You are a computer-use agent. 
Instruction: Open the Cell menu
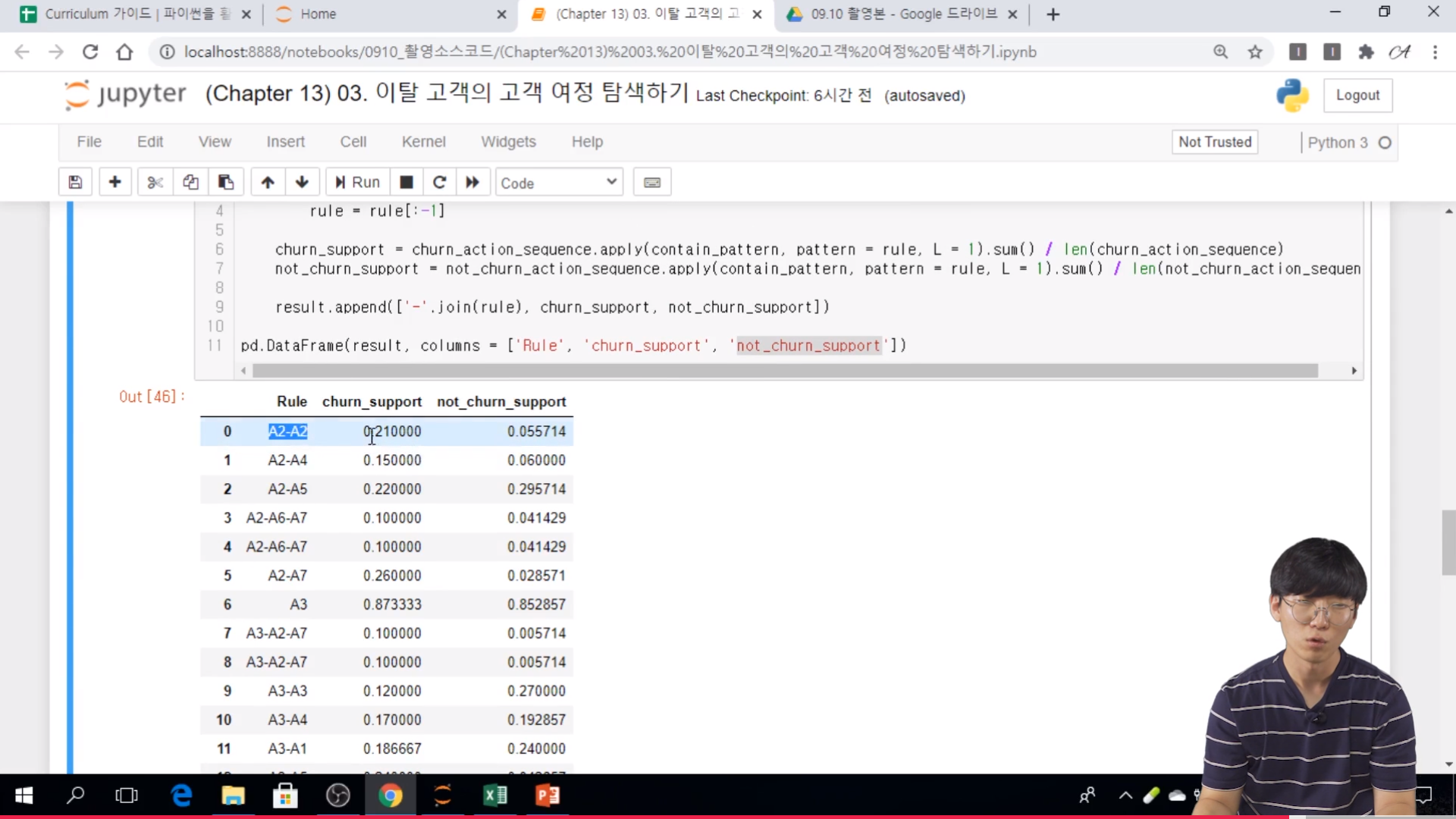pos(353,142)
